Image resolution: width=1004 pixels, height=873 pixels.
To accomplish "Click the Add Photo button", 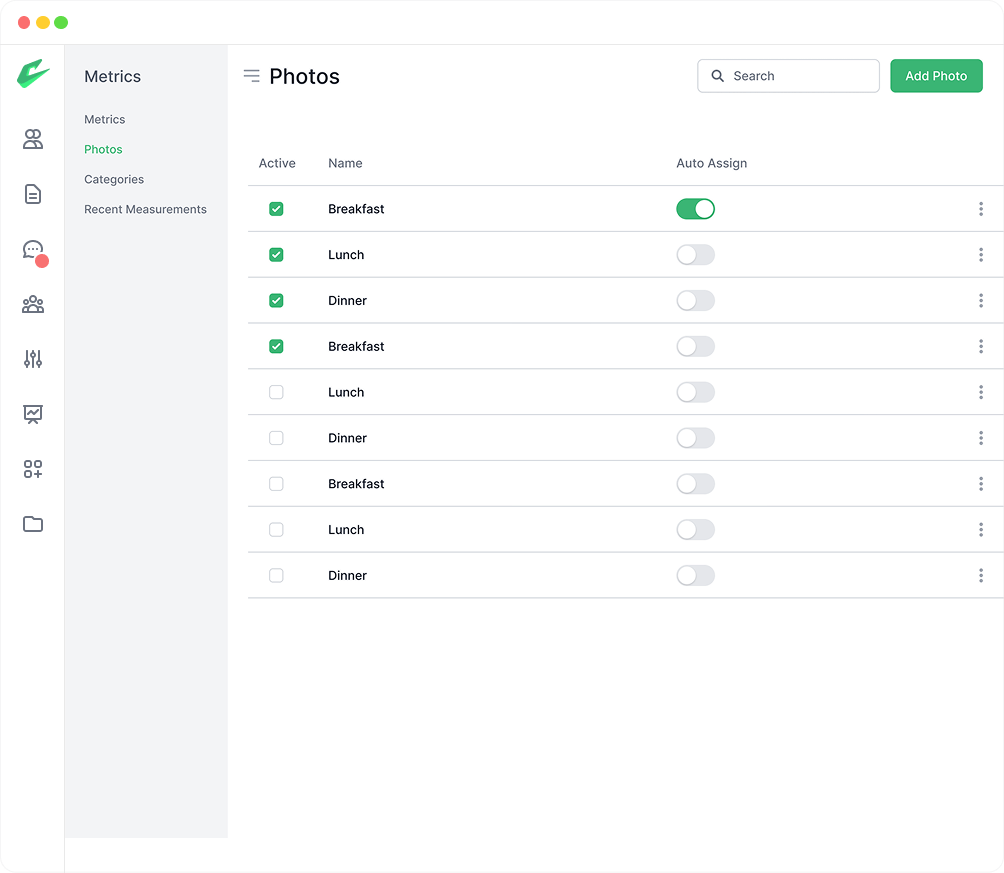I will 936,76.
